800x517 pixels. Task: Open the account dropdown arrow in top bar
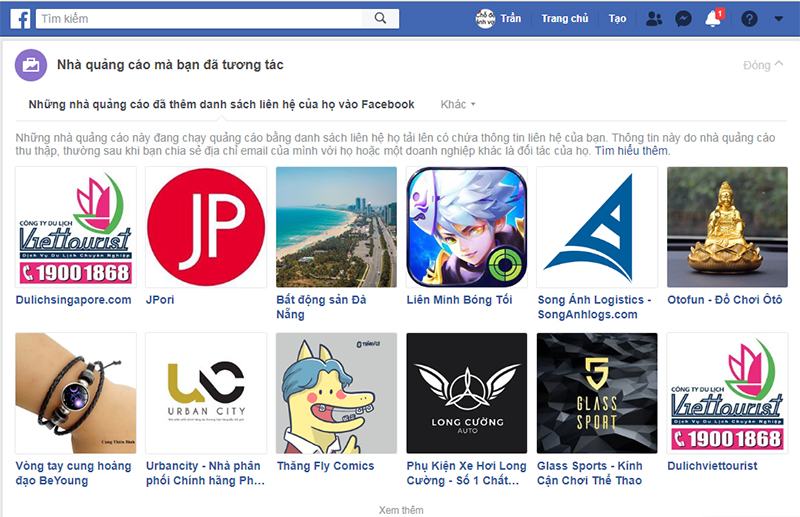[x=779, y=19]
